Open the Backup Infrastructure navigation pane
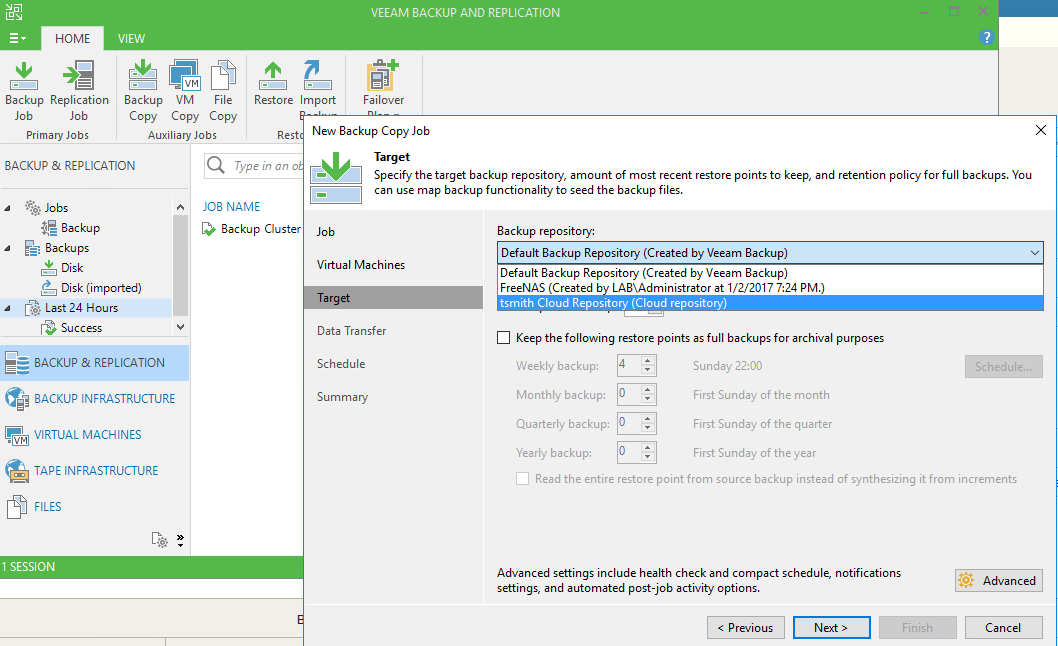The height and width of the screenshot is (646, 1058). (x=104, y=399)
